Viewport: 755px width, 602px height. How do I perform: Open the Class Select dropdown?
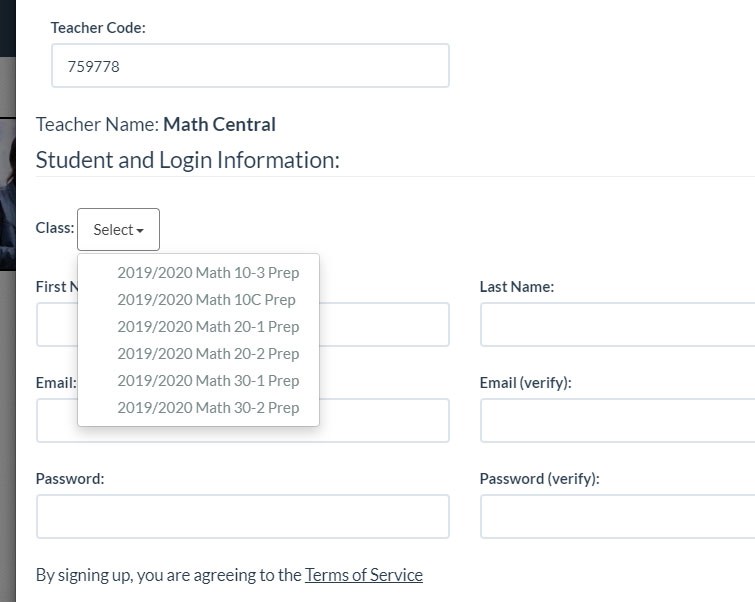(118, 230)
